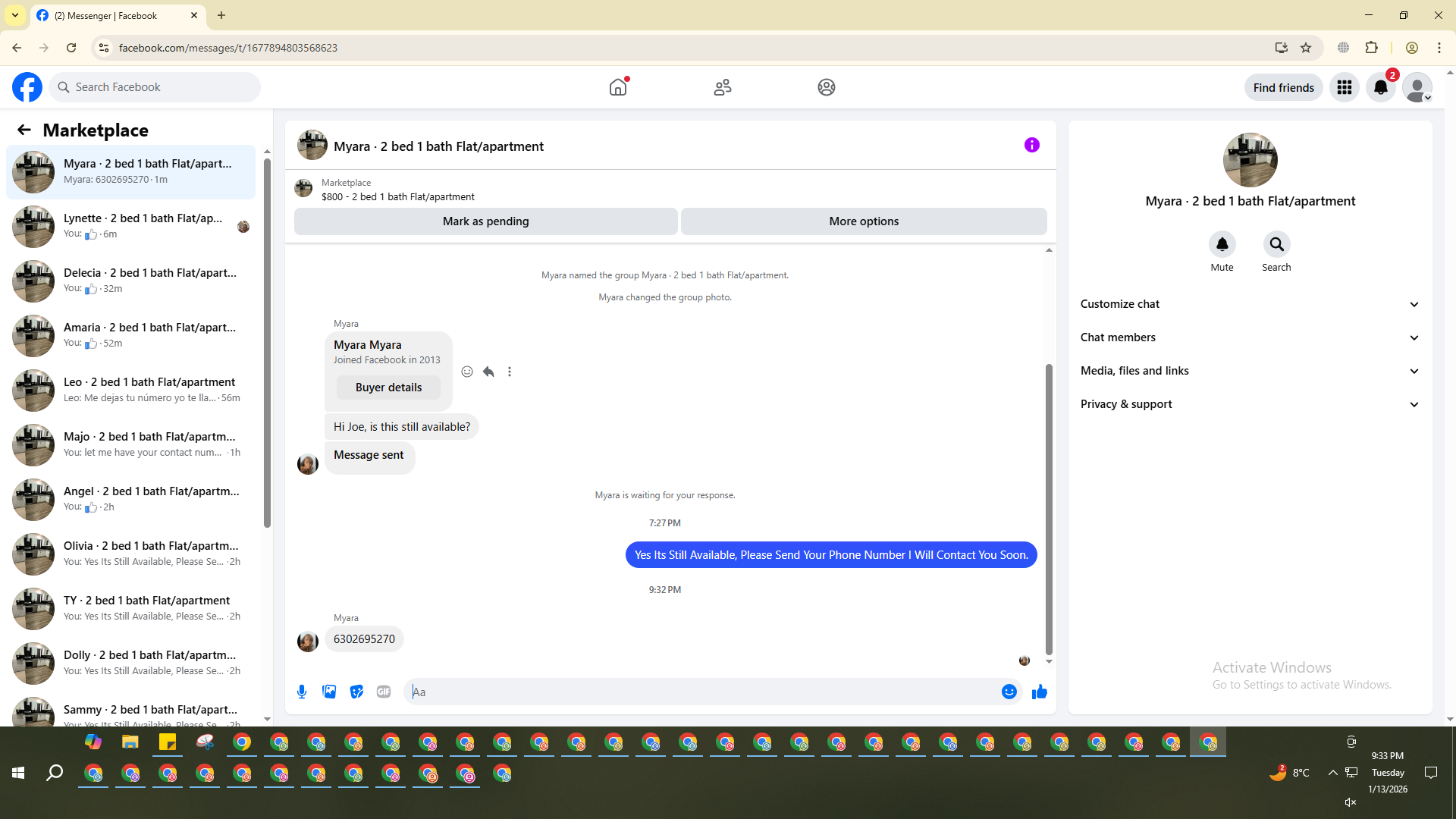
Task: Expand the Chat members section
Action: (x=1249, y=337)
